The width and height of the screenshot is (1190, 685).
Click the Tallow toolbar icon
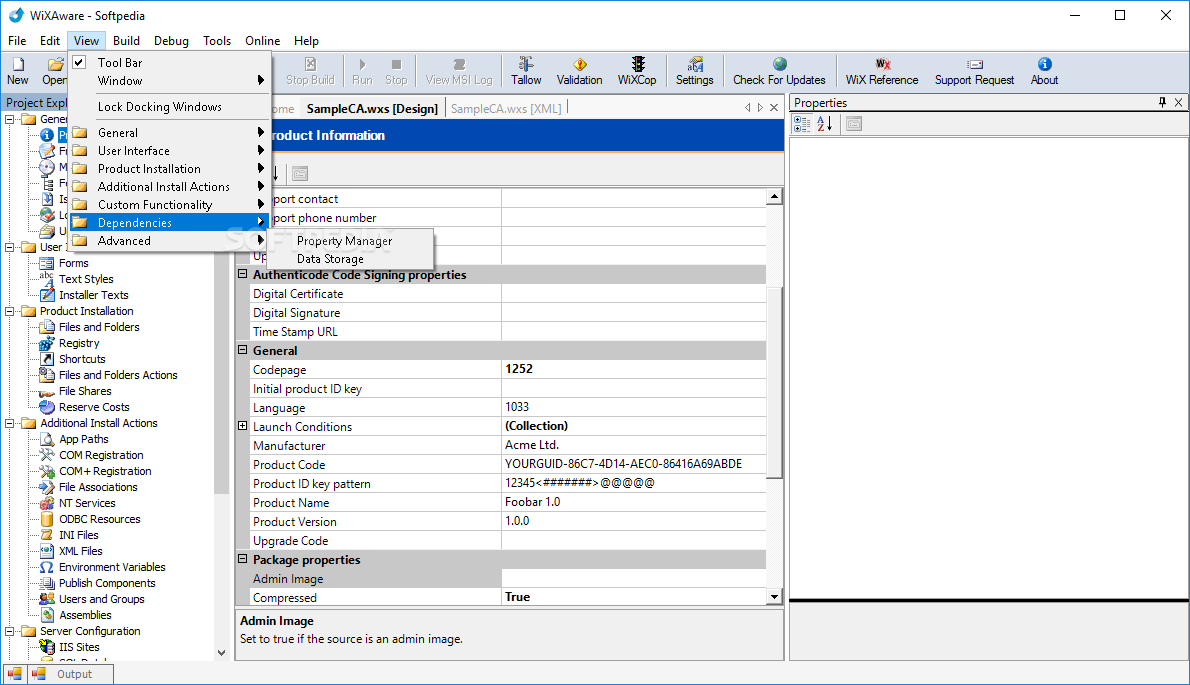(526, 70)
